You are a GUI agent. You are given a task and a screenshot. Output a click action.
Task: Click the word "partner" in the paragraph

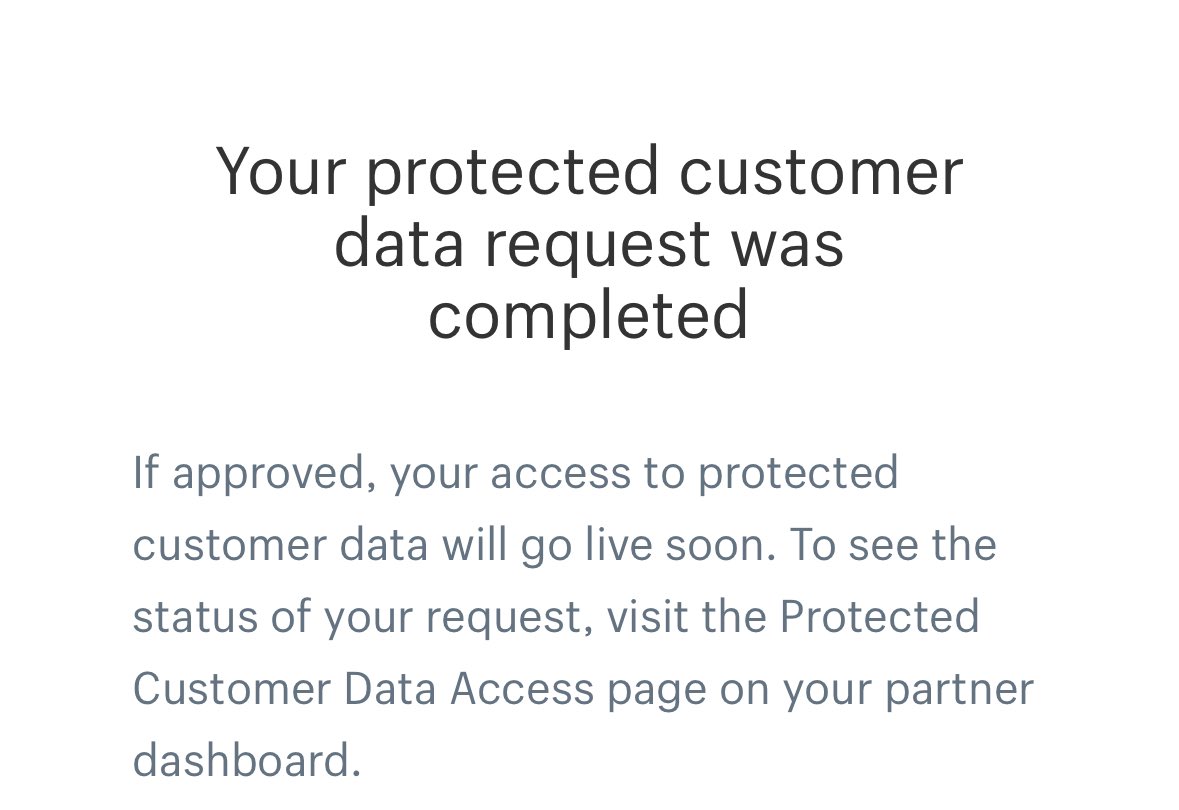tap(959, 690)
